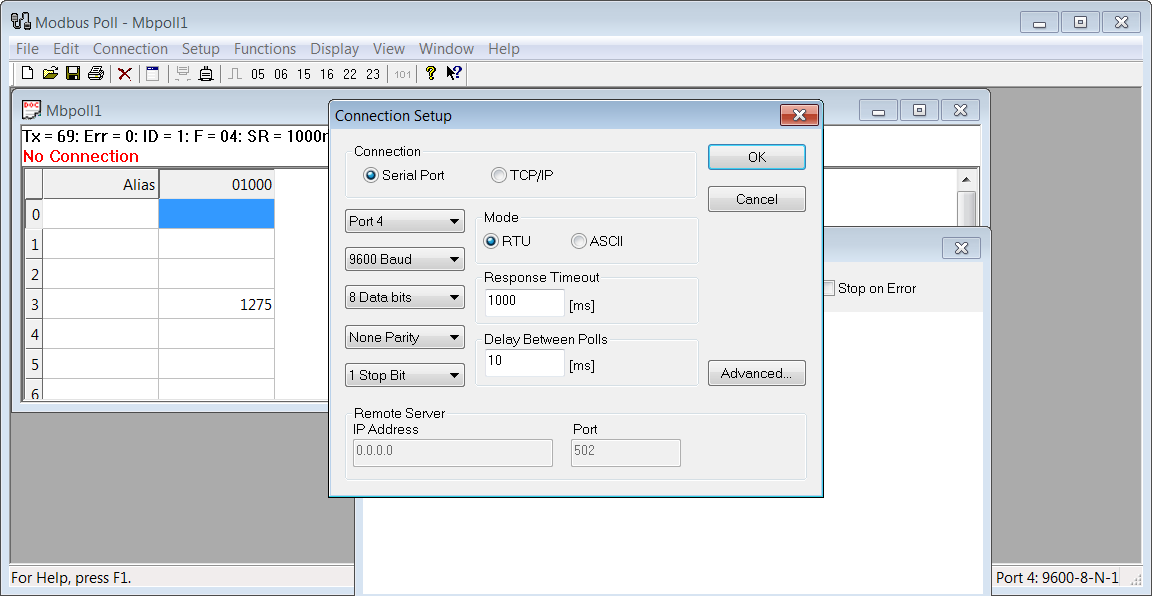
Task: Click the scroll-up arrow in Mbpoll1 window
Action: coord(965,180)
